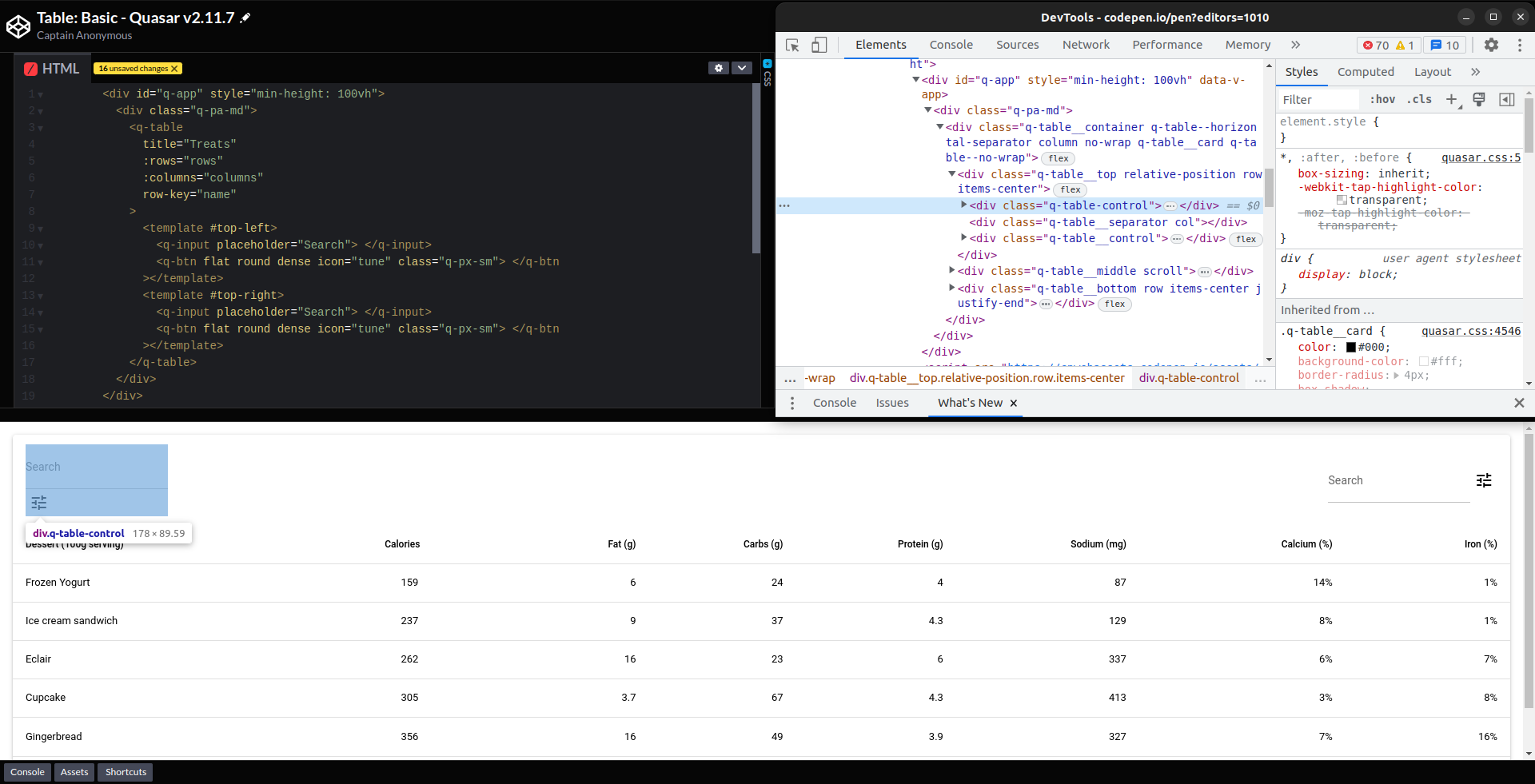The image size is (1535, 784).
Task: Open the HTML editor dropdown chevron
Action: coord(742,68)
